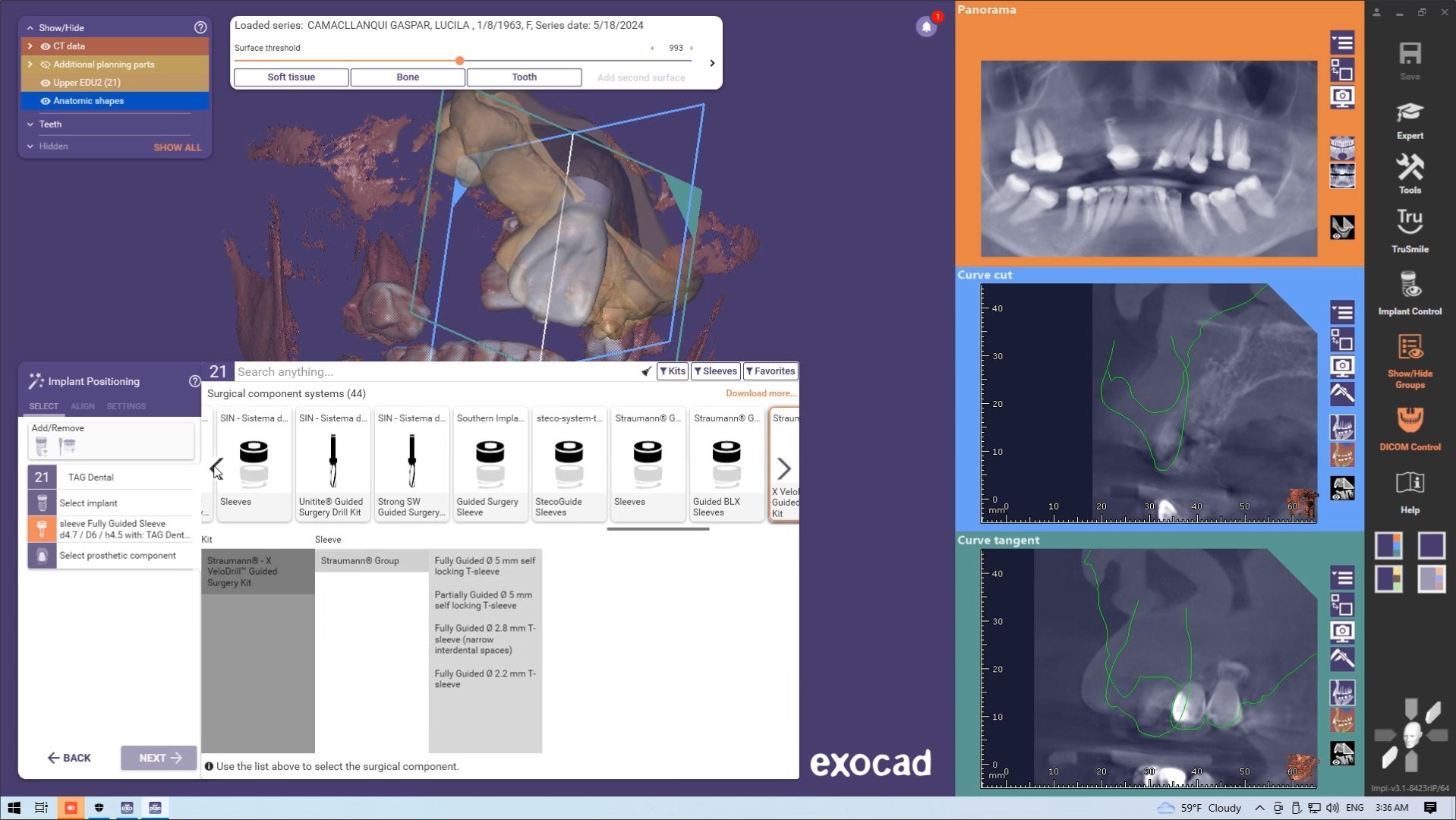Click the Panorama screenshot camera icon
This screenshot has width=1456, height=820.
click(1342, 97)
